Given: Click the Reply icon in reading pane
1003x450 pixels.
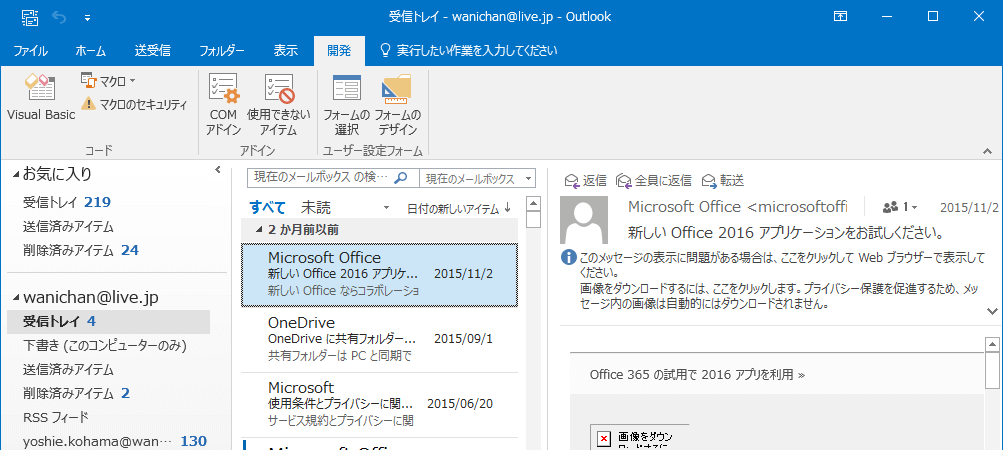Looking at the screenshot, I should pyautogui.click(x=586, y=180).
